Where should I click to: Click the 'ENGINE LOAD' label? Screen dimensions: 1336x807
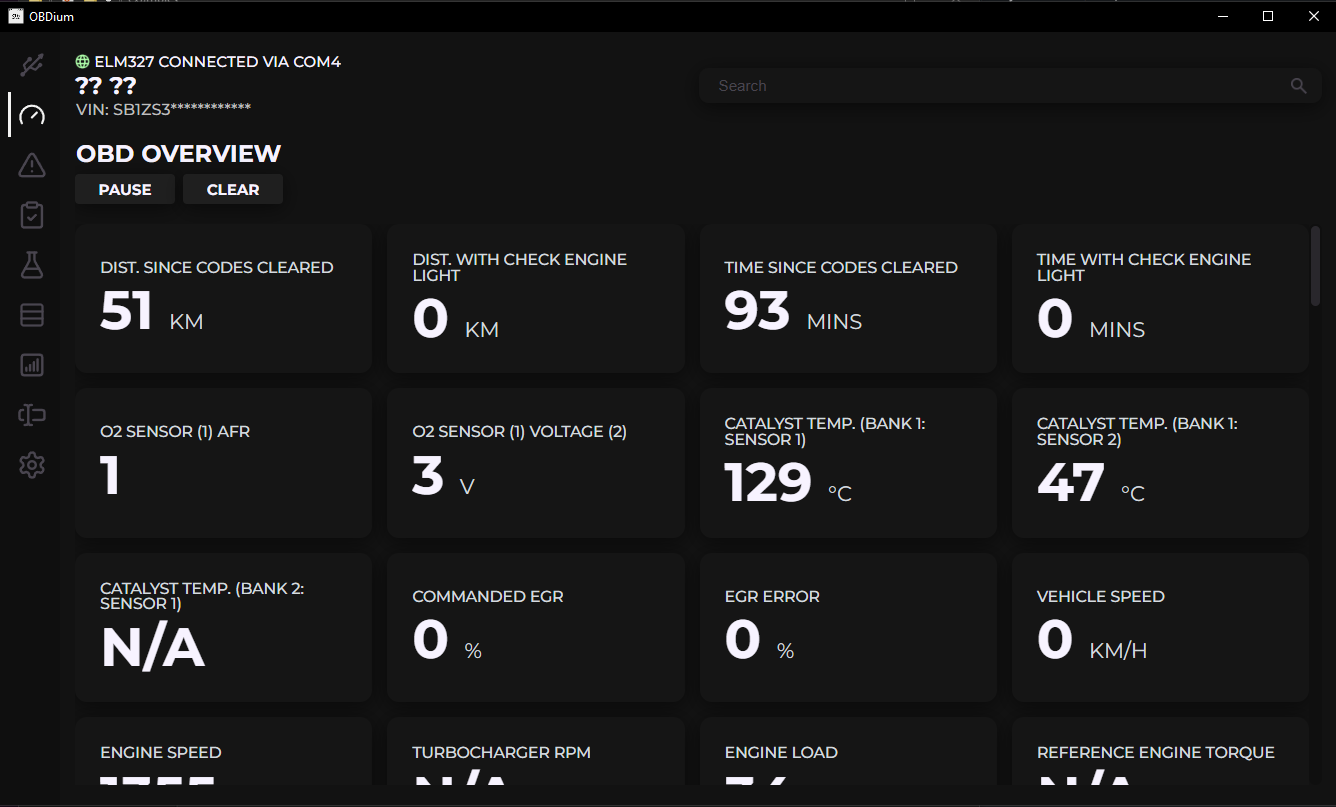[781, 752]
